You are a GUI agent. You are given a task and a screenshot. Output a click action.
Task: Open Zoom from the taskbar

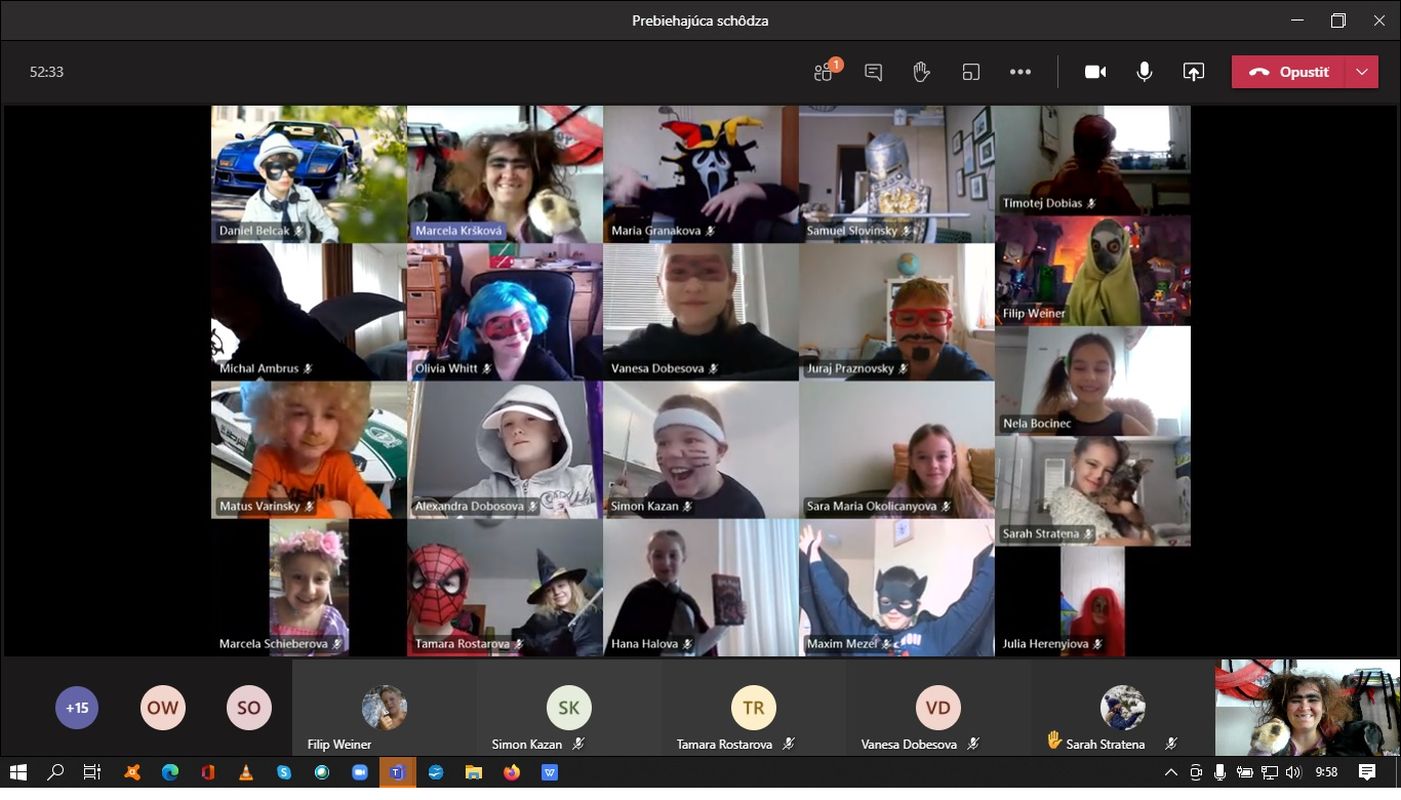pyautogui.click(x=360, y=772)
